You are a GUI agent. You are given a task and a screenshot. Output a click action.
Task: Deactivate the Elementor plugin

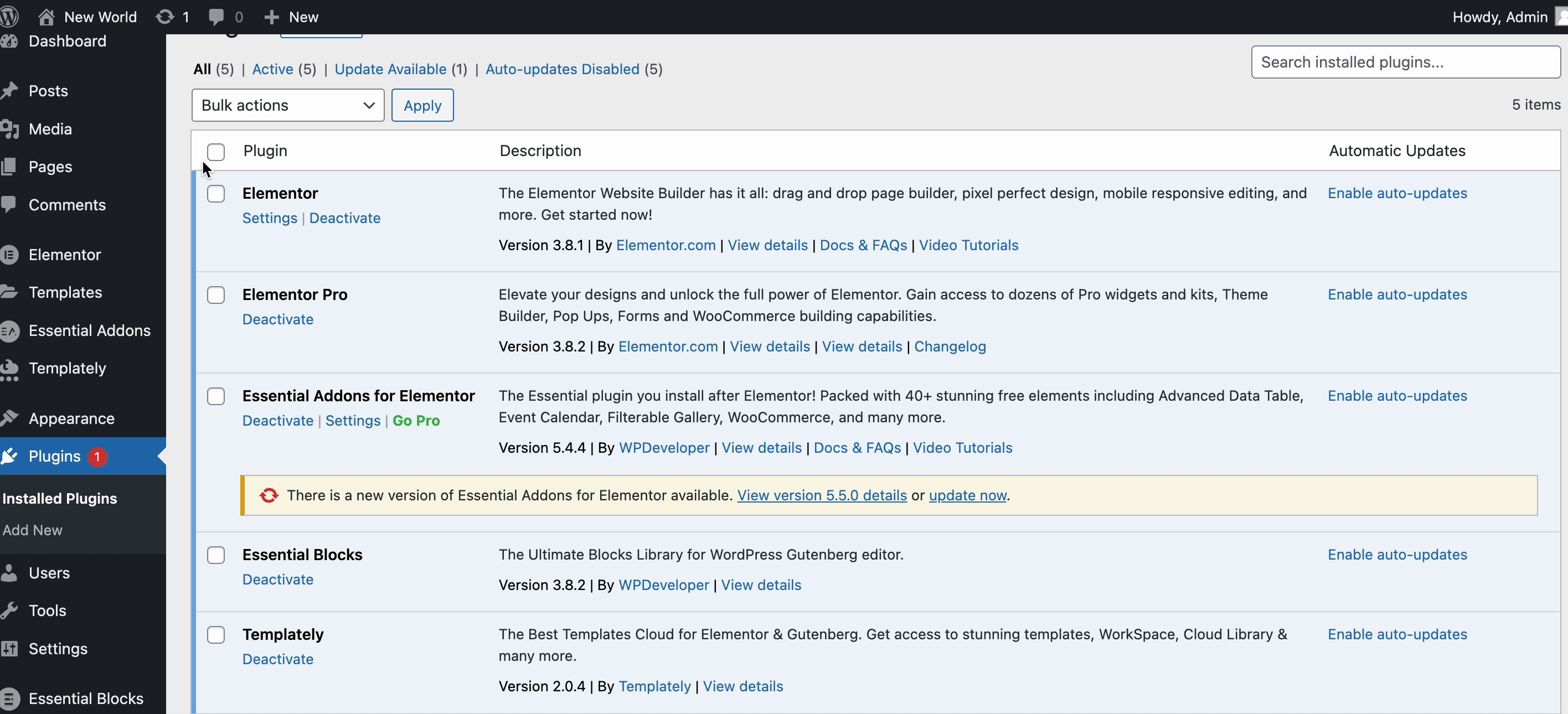pos(344,218)
